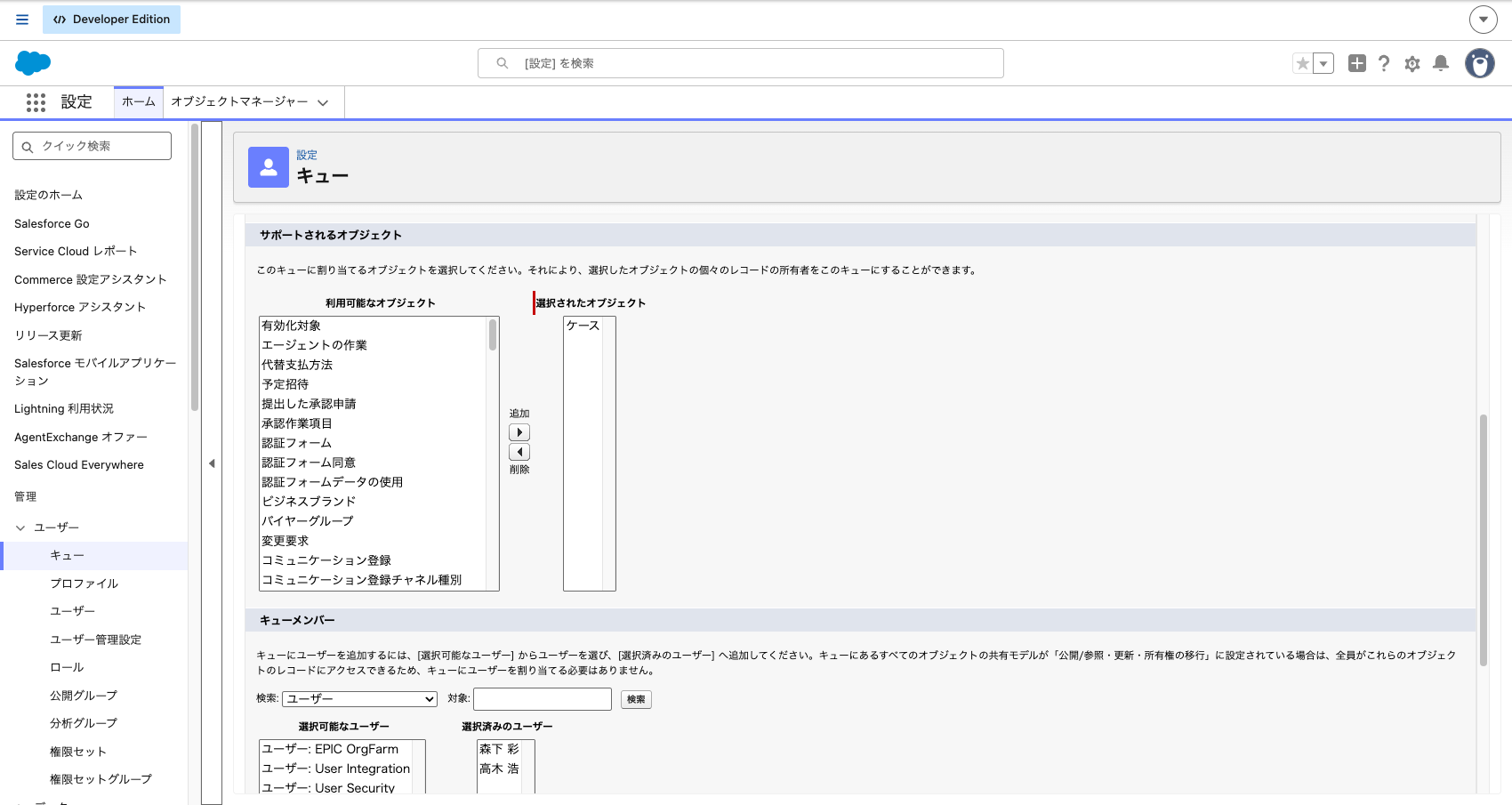This screenshot has width=1512, height=805.
Task: Open the オブジェクトマネージャー tab
Action: point(239,102)
